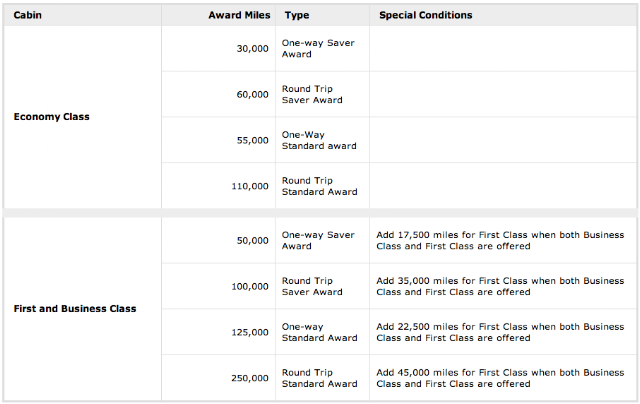
Task: Select the 60,000 award miles cell
Action: click(x=251, y=95)
